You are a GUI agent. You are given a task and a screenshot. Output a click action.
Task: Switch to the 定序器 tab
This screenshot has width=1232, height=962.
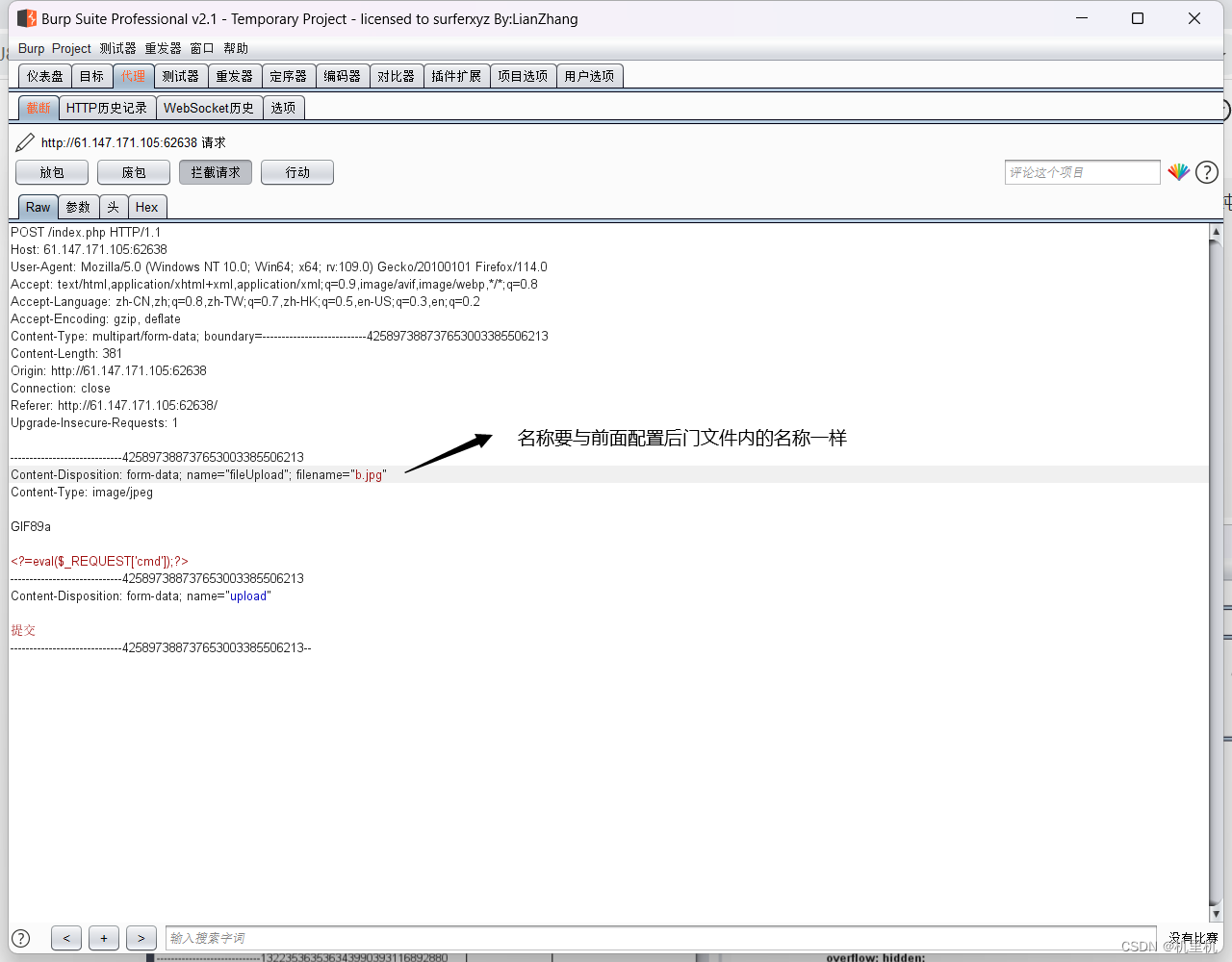point(289,76)
